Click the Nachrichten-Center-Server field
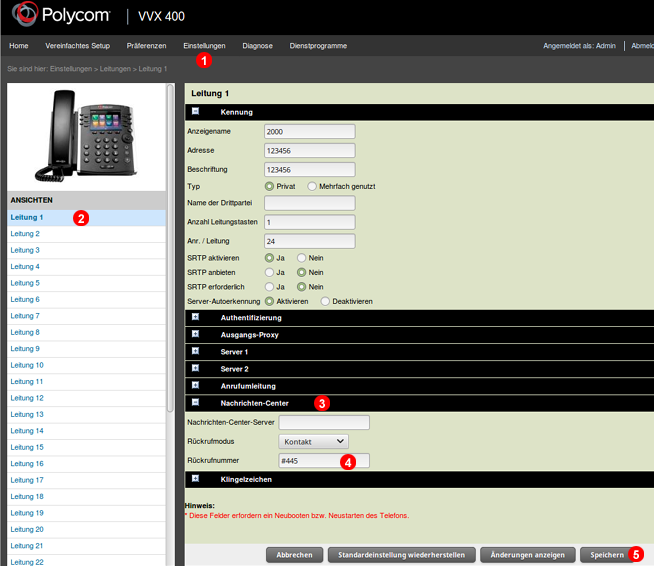This screenshot has width=654, height=566. [324, 423]
